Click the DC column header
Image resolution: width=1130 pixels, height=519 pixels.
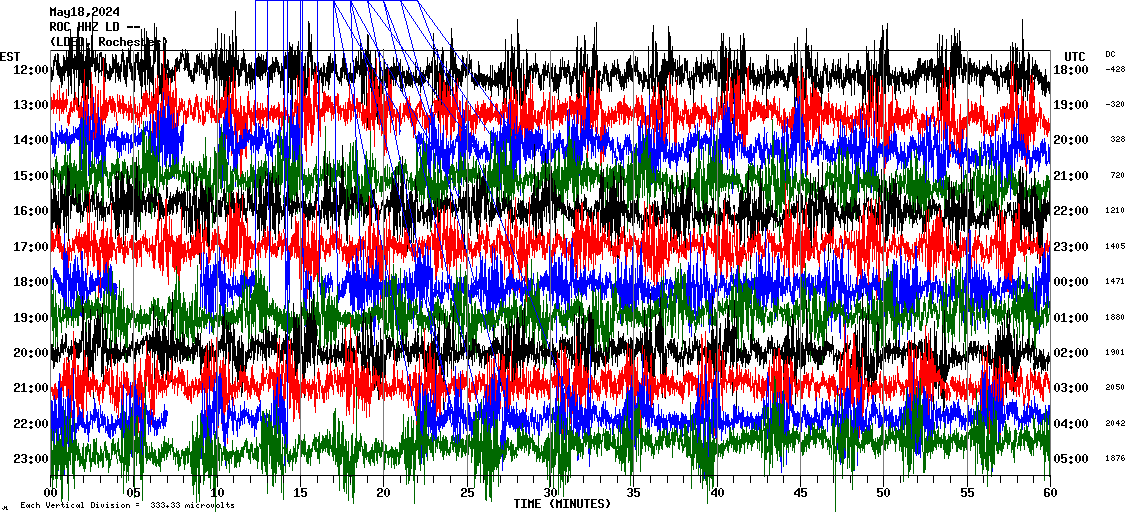[x=1110, y=54]
